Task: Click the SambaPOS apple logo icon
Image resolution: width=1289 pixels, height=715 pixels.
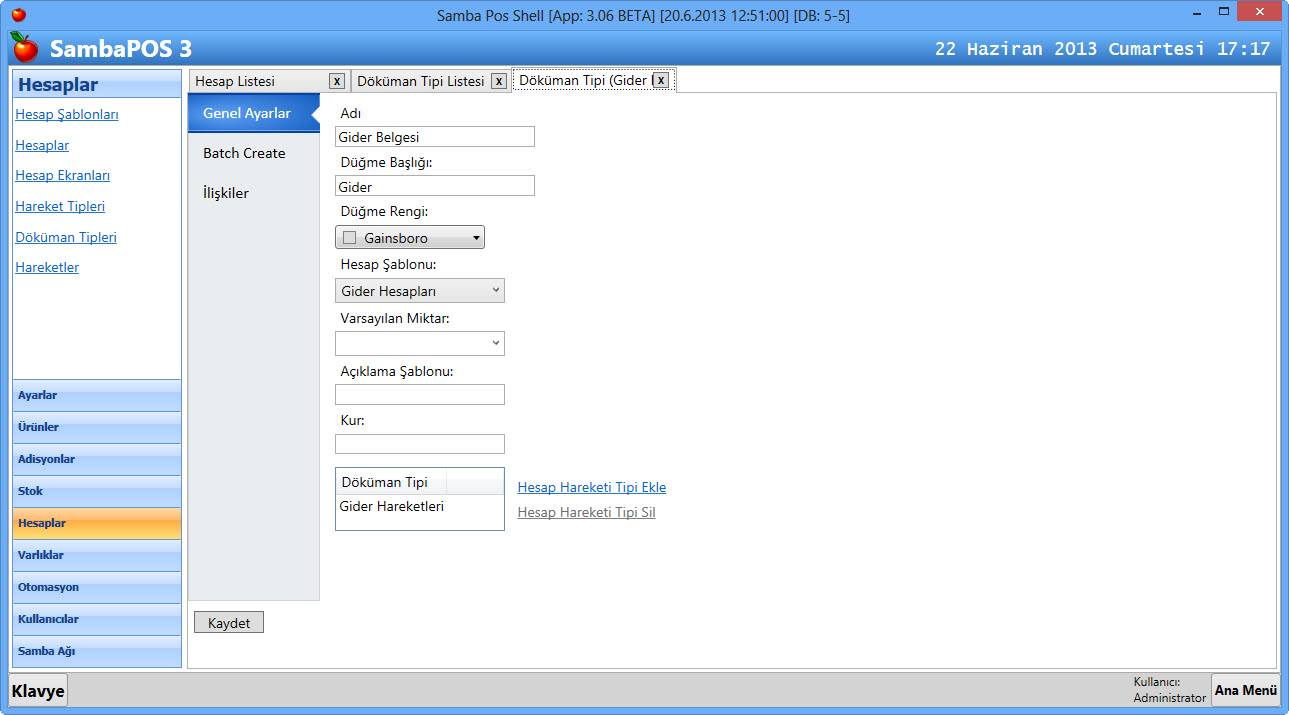Action: coord(24,47)
